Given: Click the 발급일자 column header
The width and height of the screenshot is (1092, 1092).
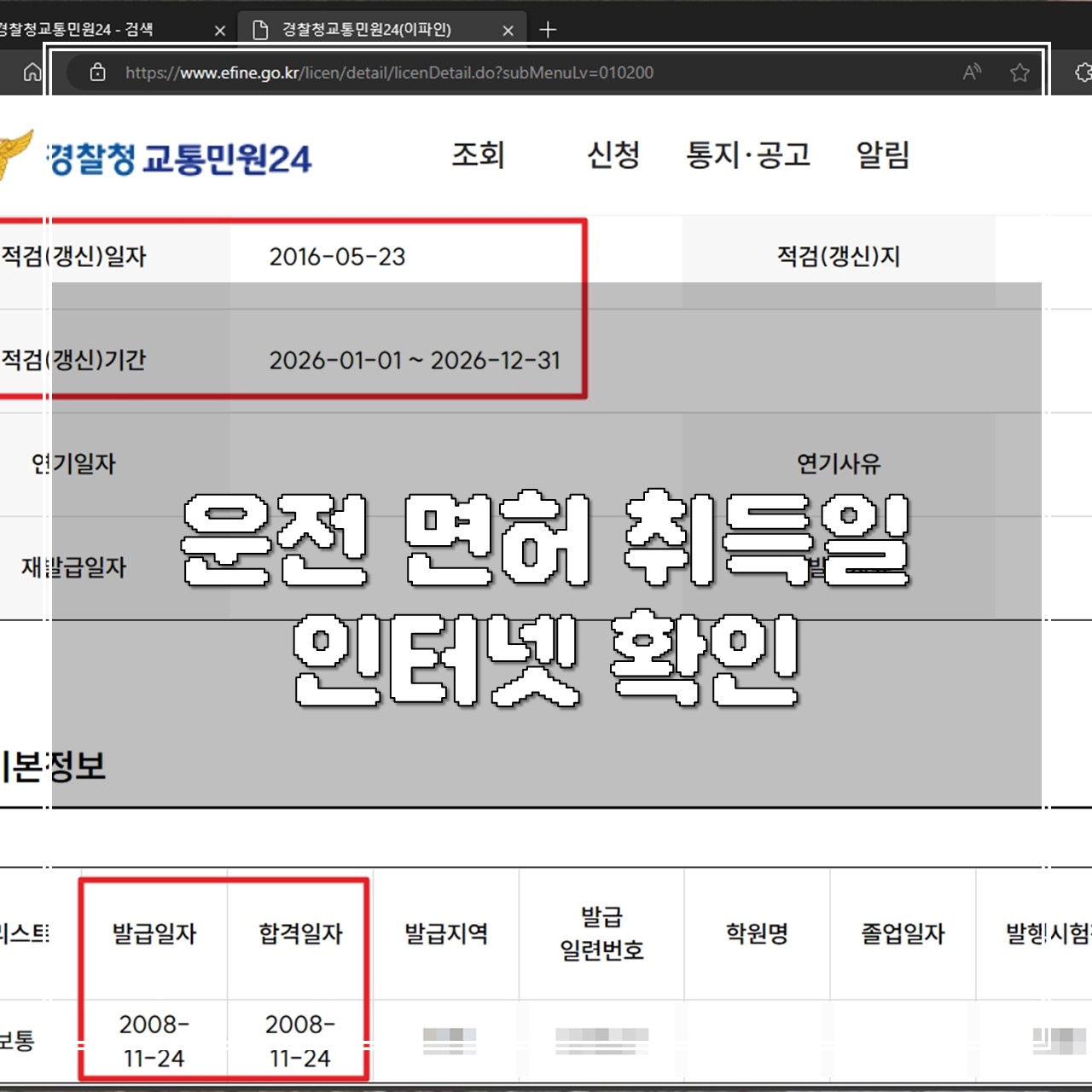Looking at the screenshot, I should pos(154,934).
